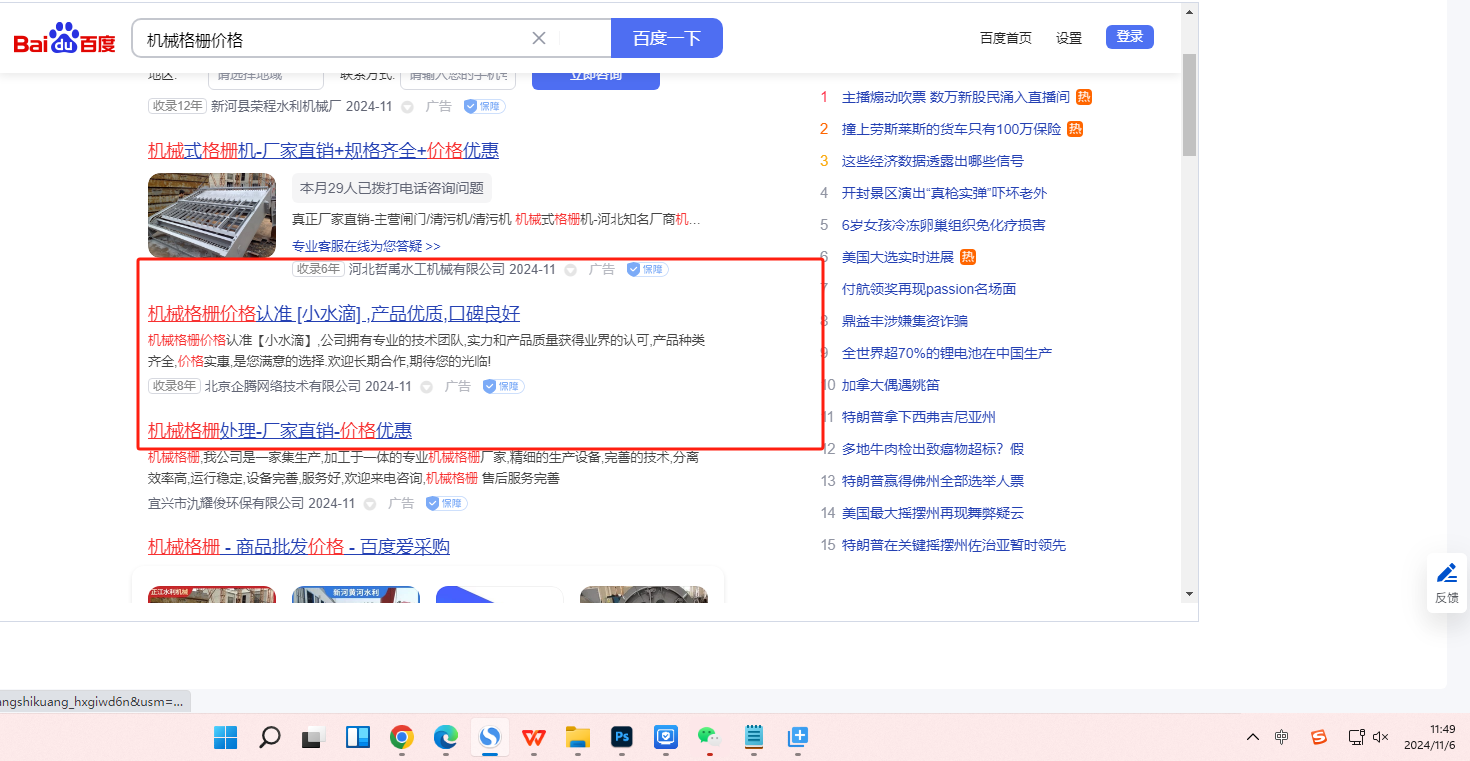
Task: Launch Photoshop from the taskbar
Action: 622,738
